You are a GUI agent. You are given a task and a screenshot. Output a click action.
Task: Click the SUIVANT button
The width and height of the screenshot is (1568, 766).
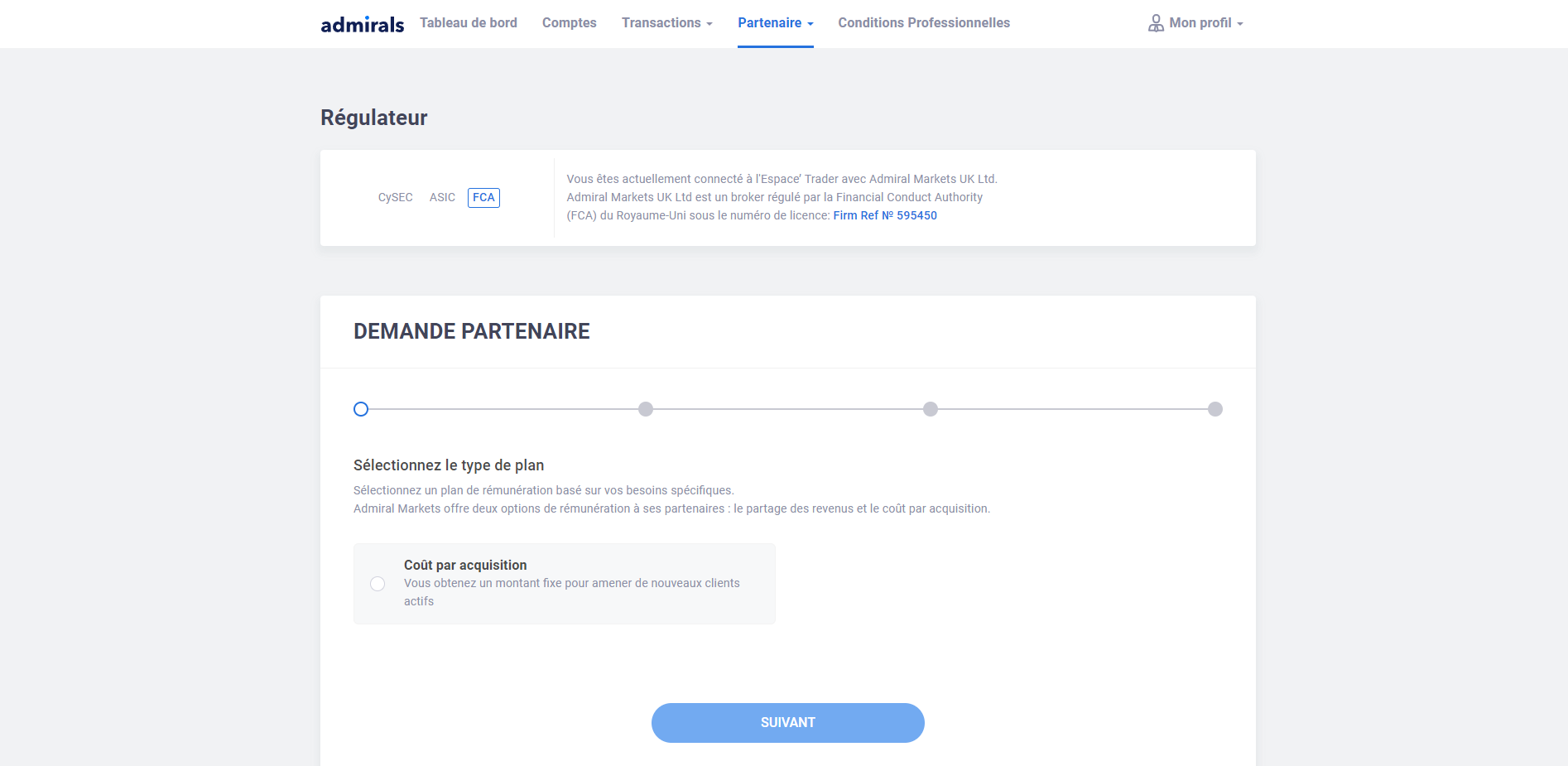coord(788,723)
